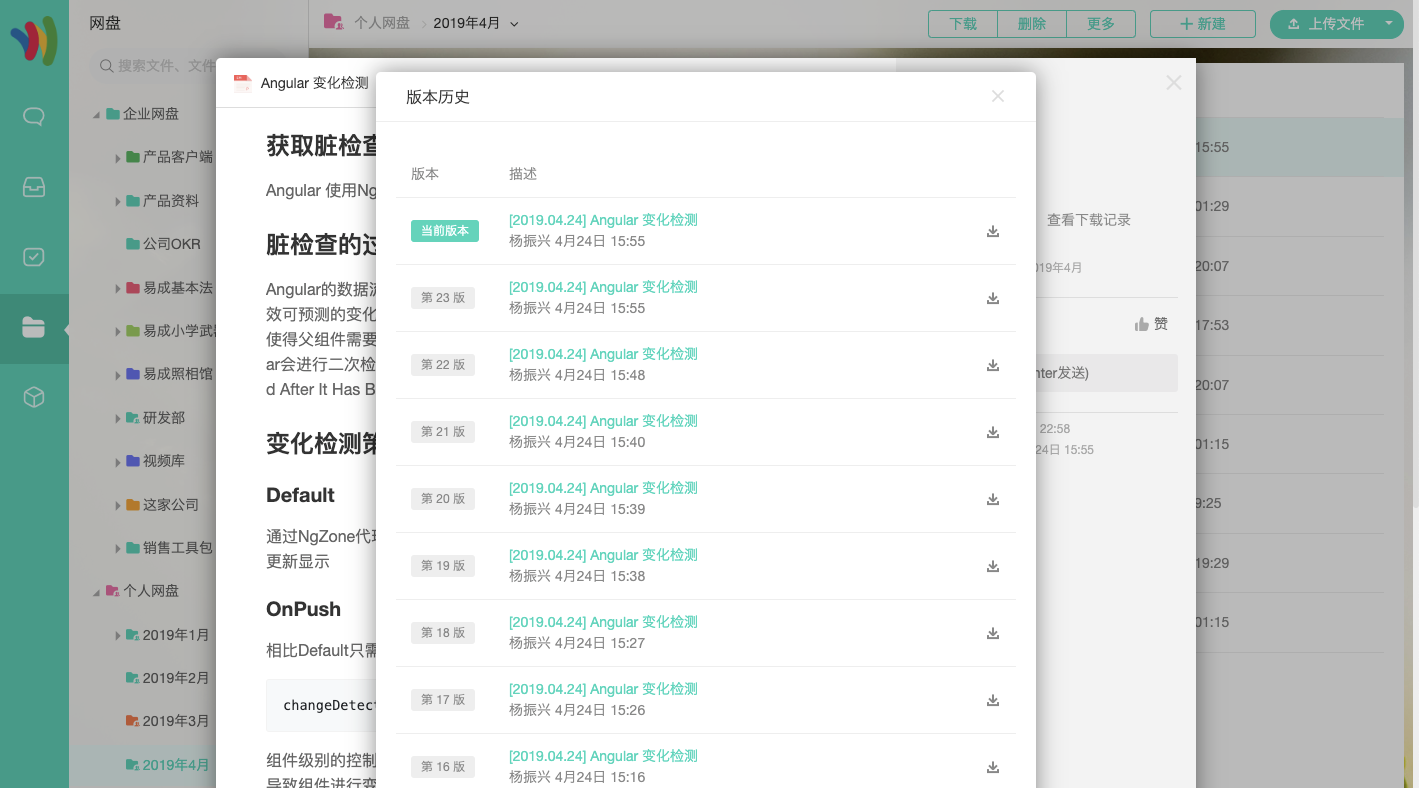
Task: Close the document preview panel
Action: [x=1174, y=83]
